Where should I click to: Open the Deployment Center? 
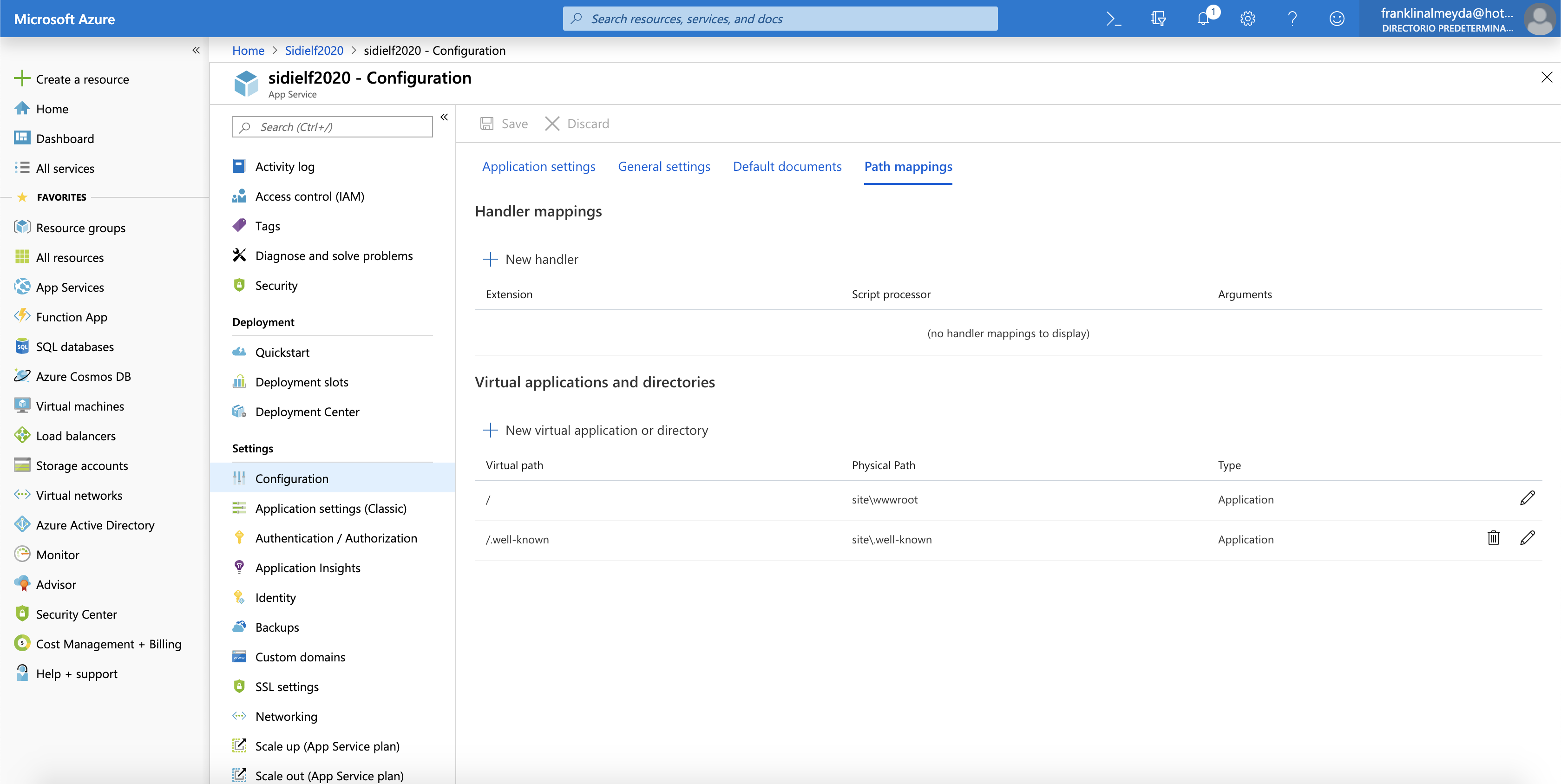coord(307,412)
